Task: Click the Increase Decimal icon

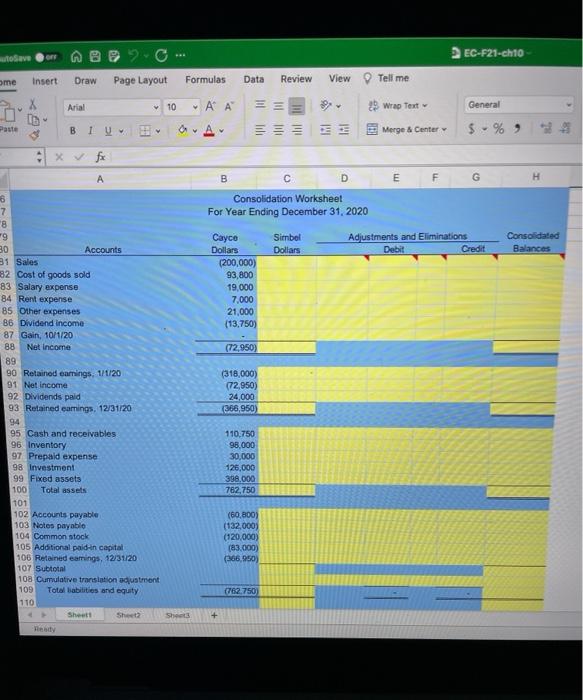Action: (x=546, y=129)
